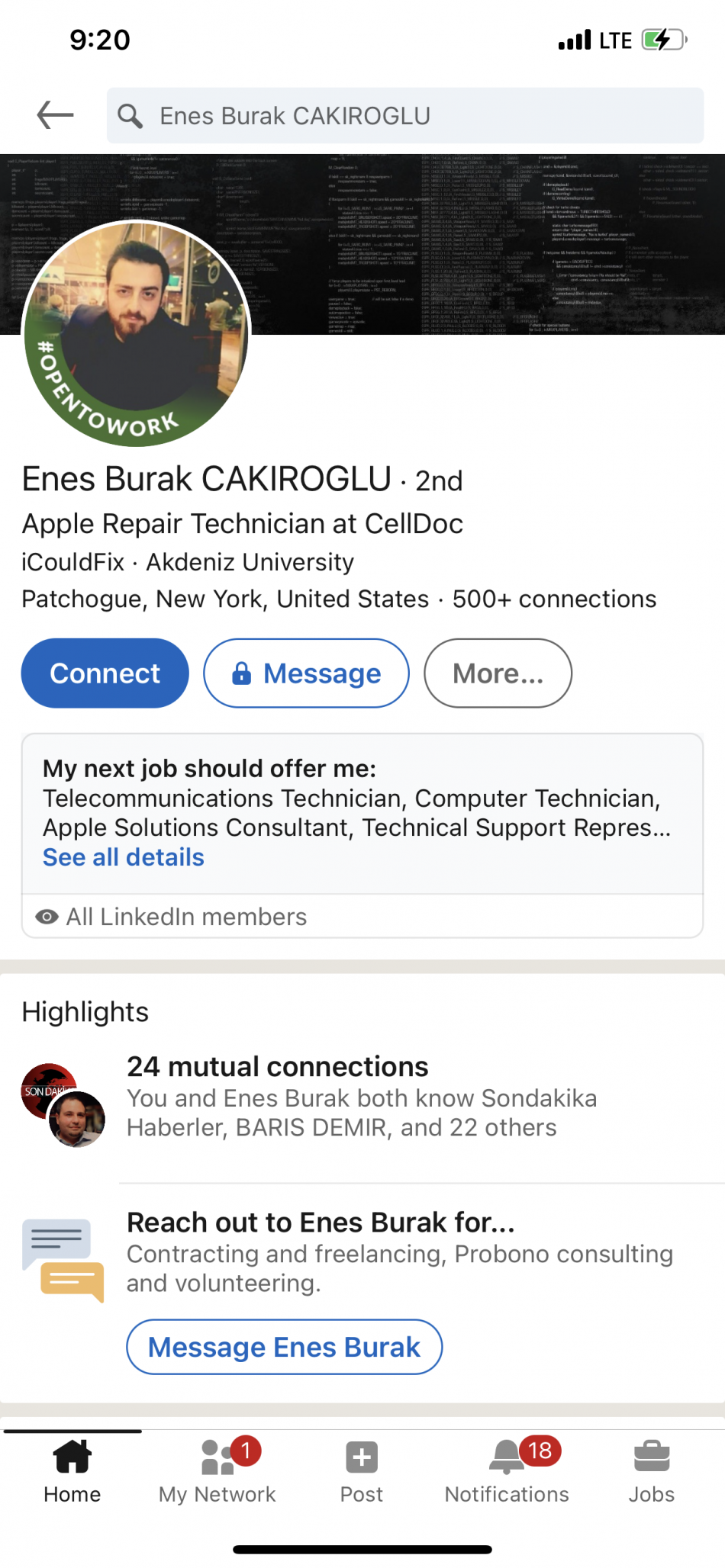Tap the search magnifier icon
The image size is (725, 1568).
(x=130, y=116)
